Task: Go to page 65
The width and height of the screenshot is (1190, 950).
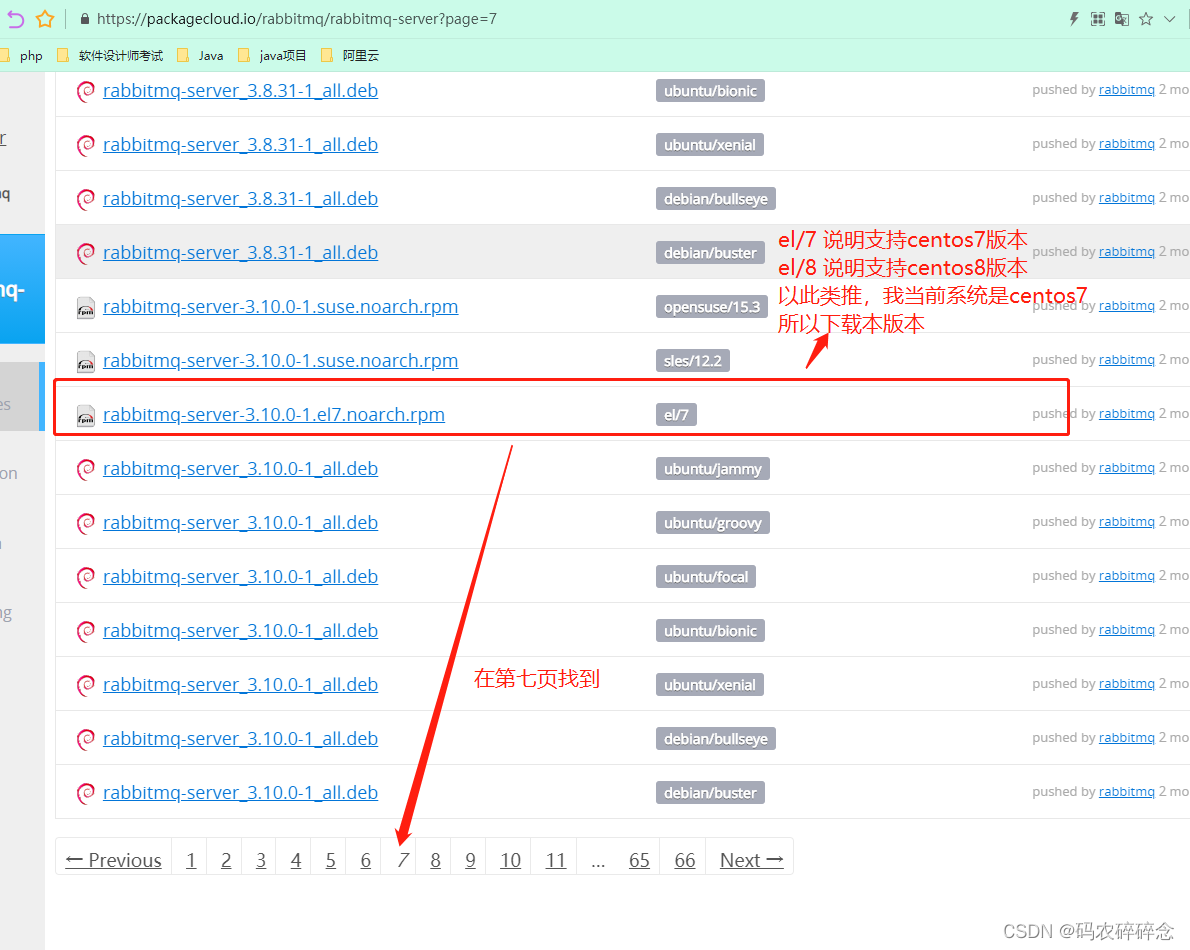Action: pos(640,860)
